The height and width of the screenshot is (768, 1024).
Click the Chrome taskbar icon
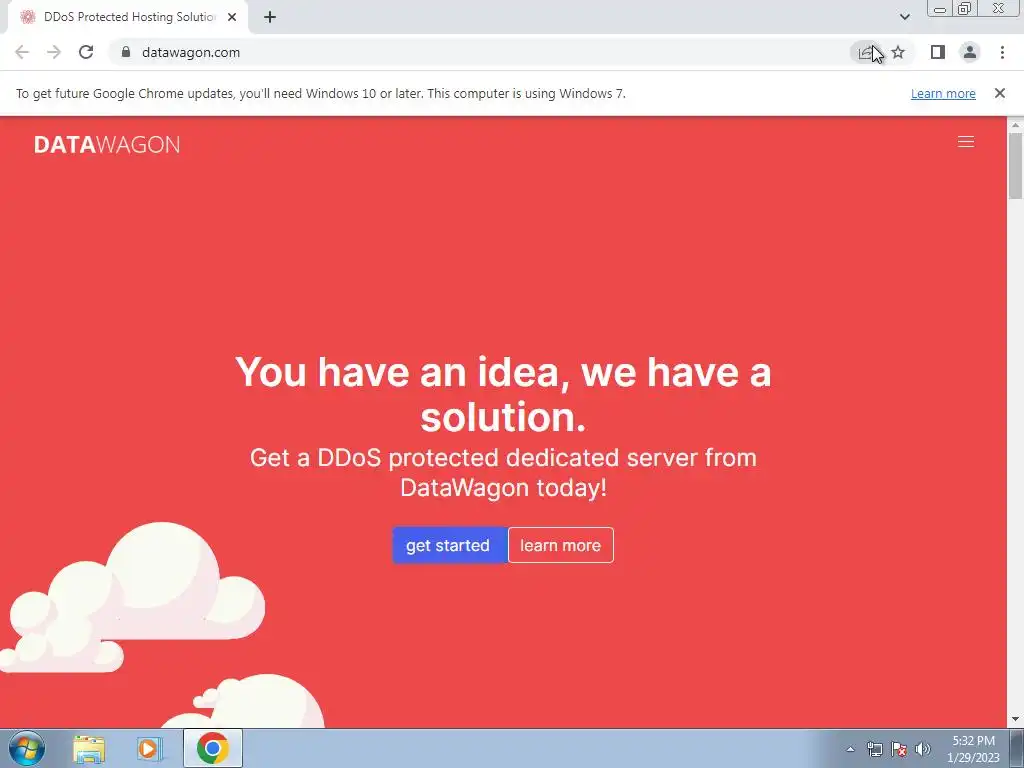212,748
